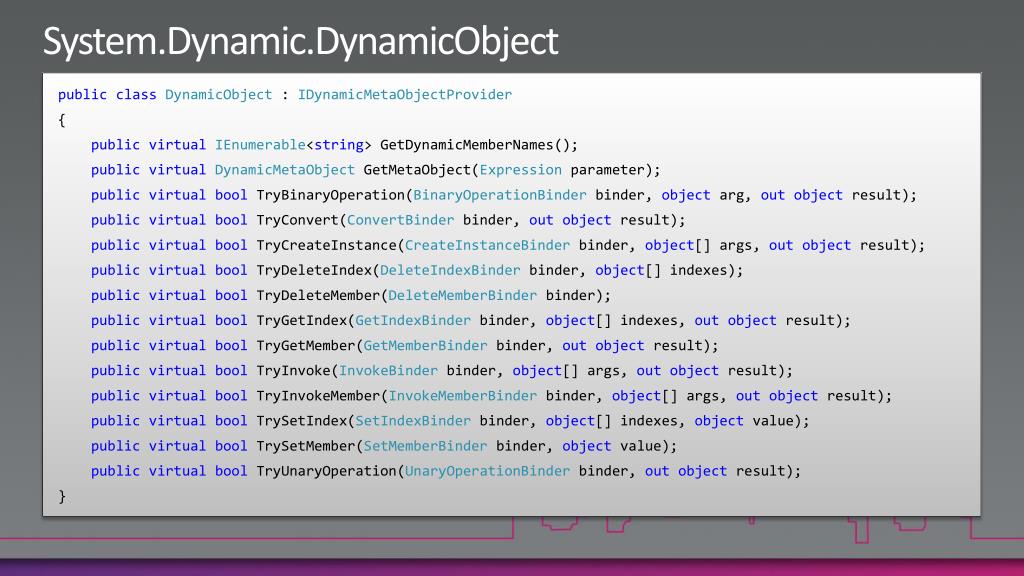This screenshot has height=576, width=1024.
Task: Select the DeleteIndexBinder type
Action: click(450, 270)
